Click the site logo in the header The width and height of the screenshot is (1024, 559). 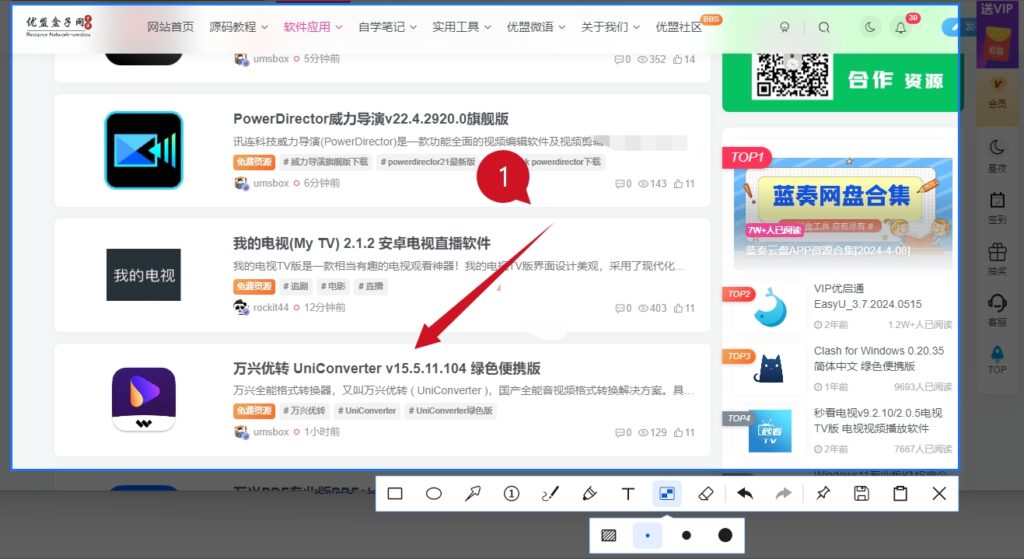click(59, 26)
